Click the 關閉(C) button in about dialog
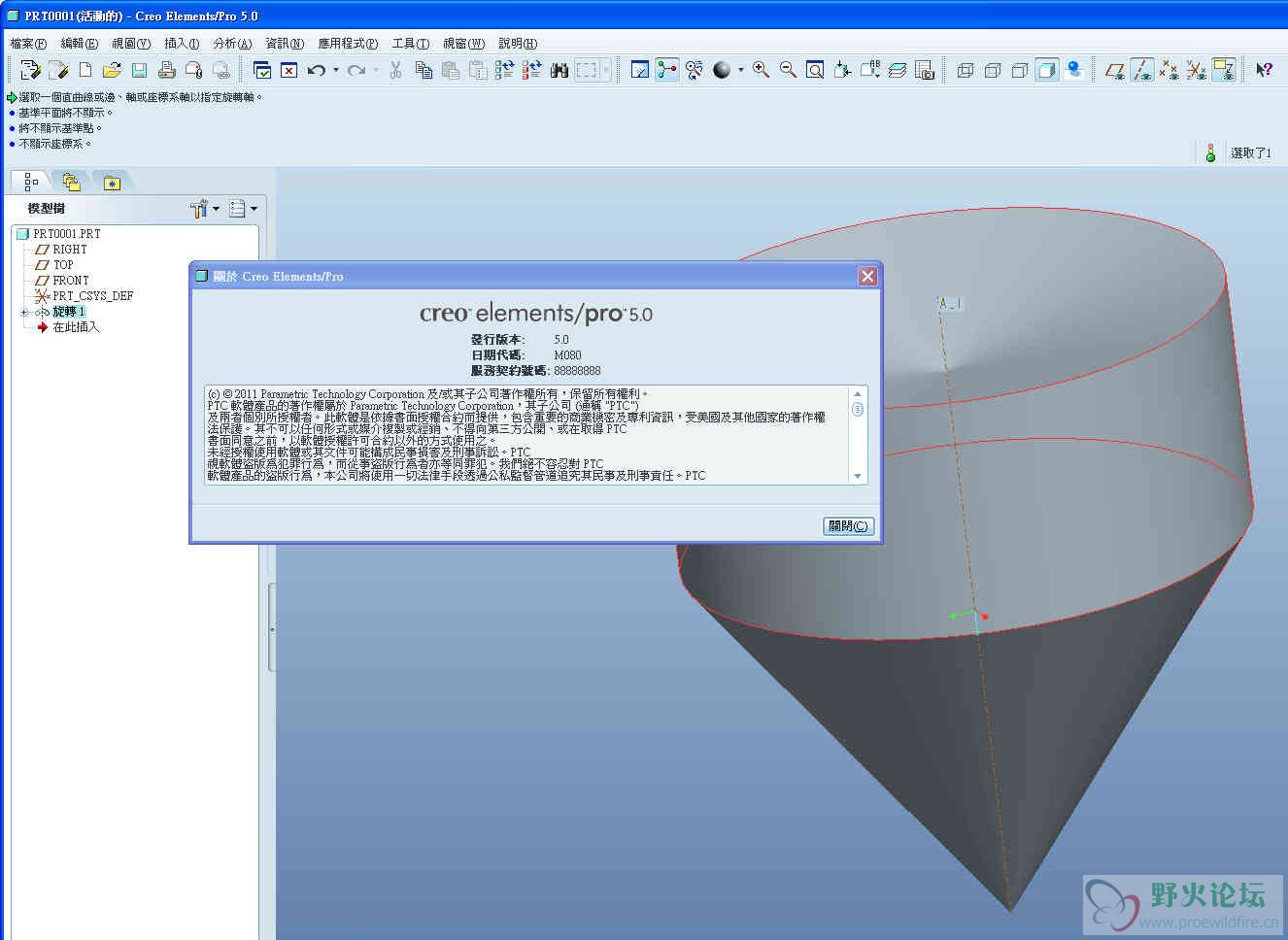Viewport: 1288px width, 940px height. tap(848, 525)
